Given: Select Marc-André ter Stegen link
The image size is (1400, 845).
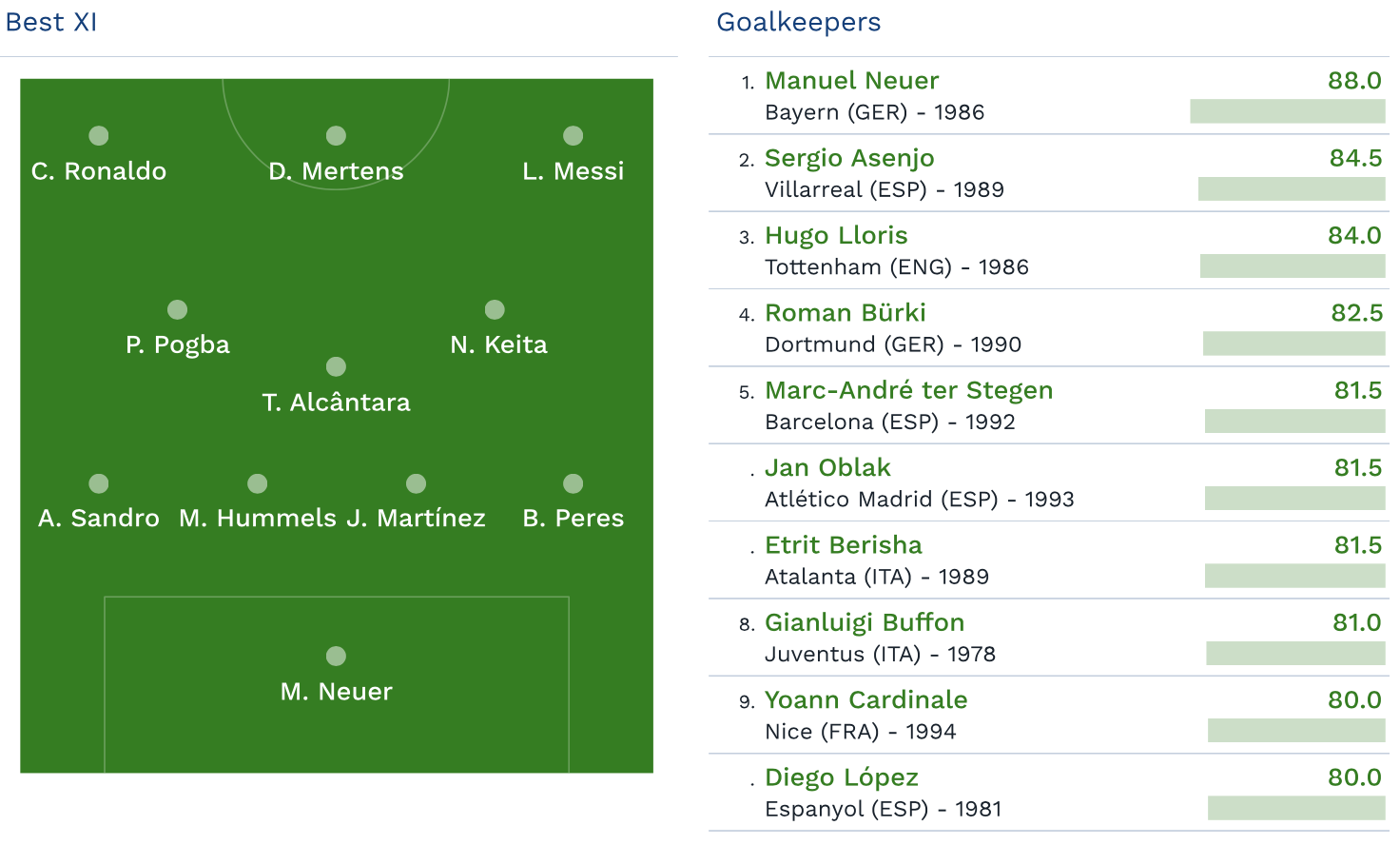Looking at the screenshot, I should [908, 390].
